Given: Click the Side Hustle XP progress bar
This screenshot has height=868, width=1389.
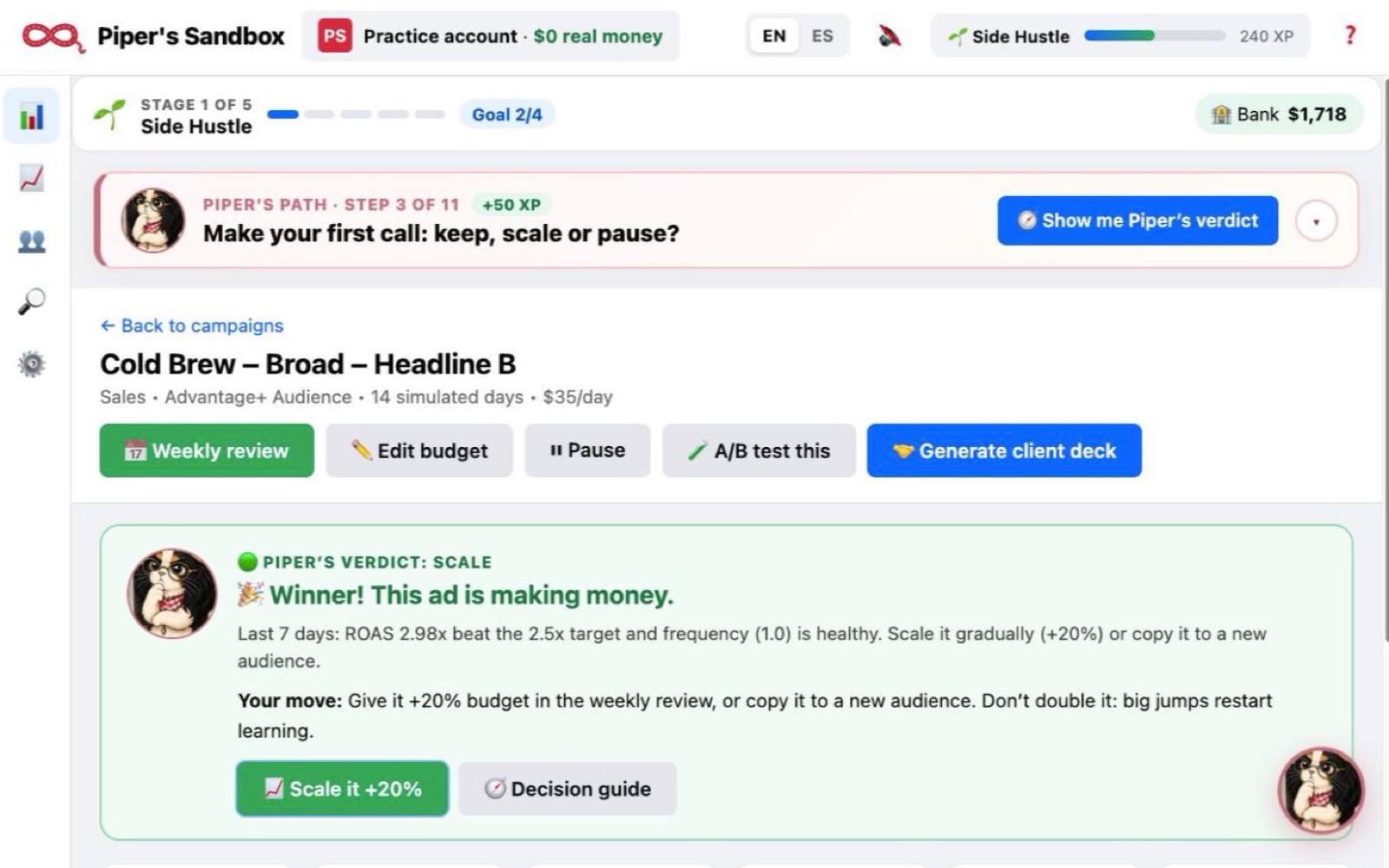Looking at the screenshot, I should (1155, 36).
